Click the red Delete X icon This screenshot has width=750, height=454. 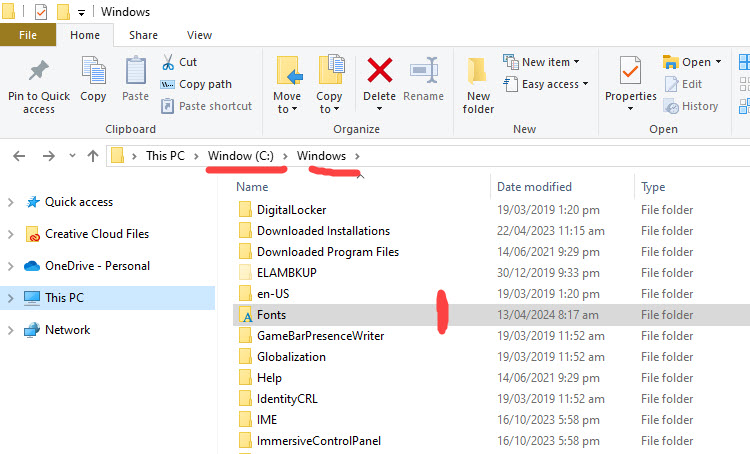click(380, 70)
